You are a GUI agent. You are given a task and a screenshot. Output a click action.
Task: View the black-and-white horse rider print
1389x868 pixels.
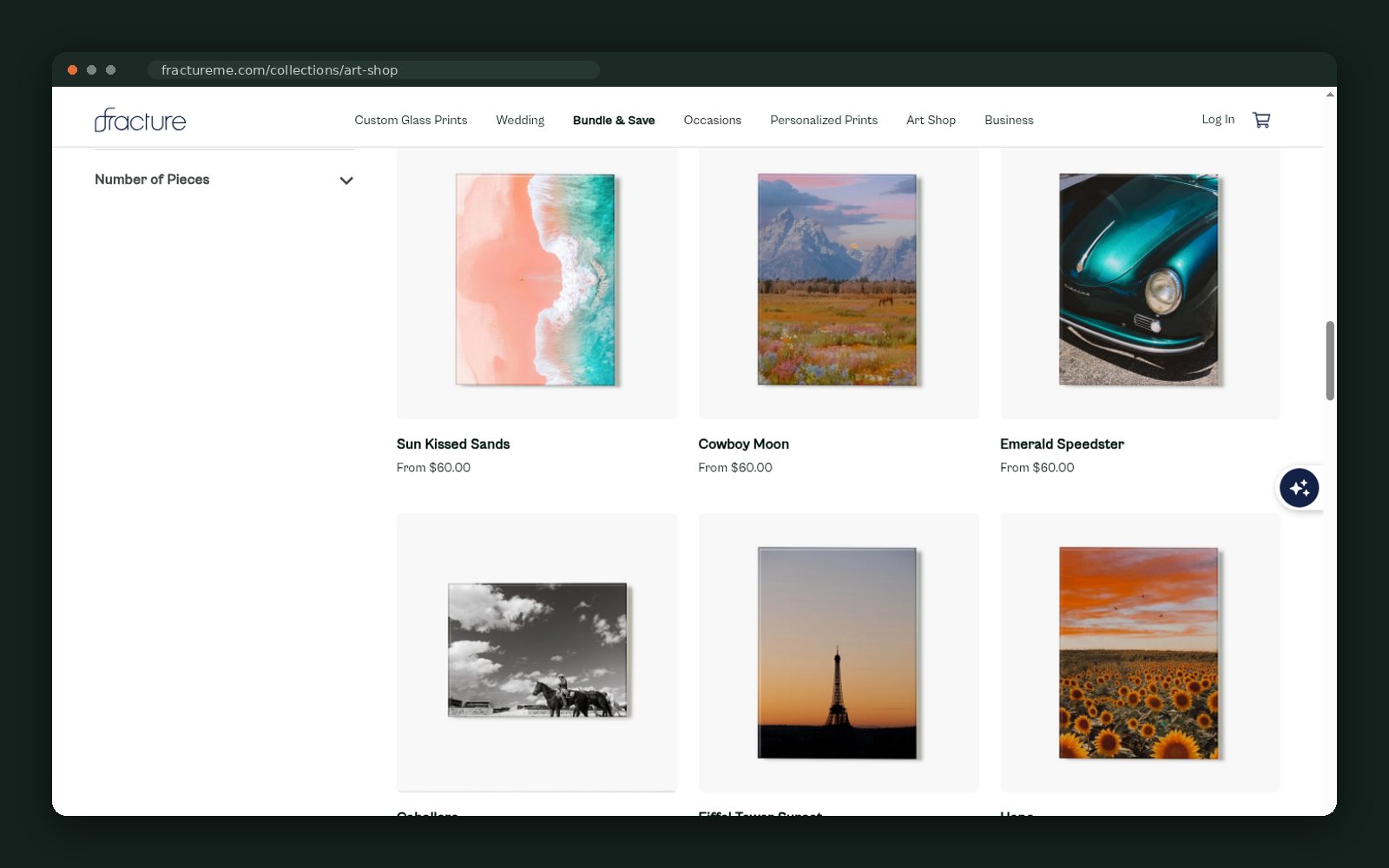[x=537, y=650]
